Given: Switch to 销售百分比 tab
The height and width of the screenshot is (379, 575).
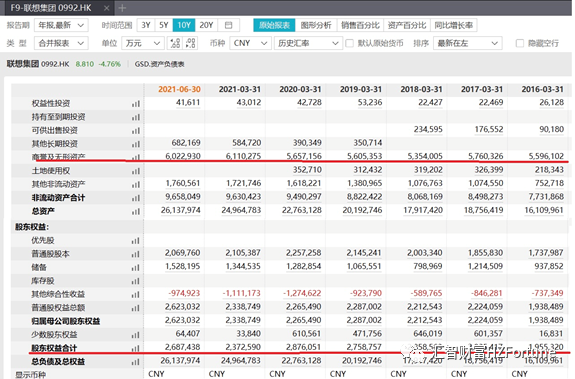Looking at the screenshot, I should tap(360, 25).
